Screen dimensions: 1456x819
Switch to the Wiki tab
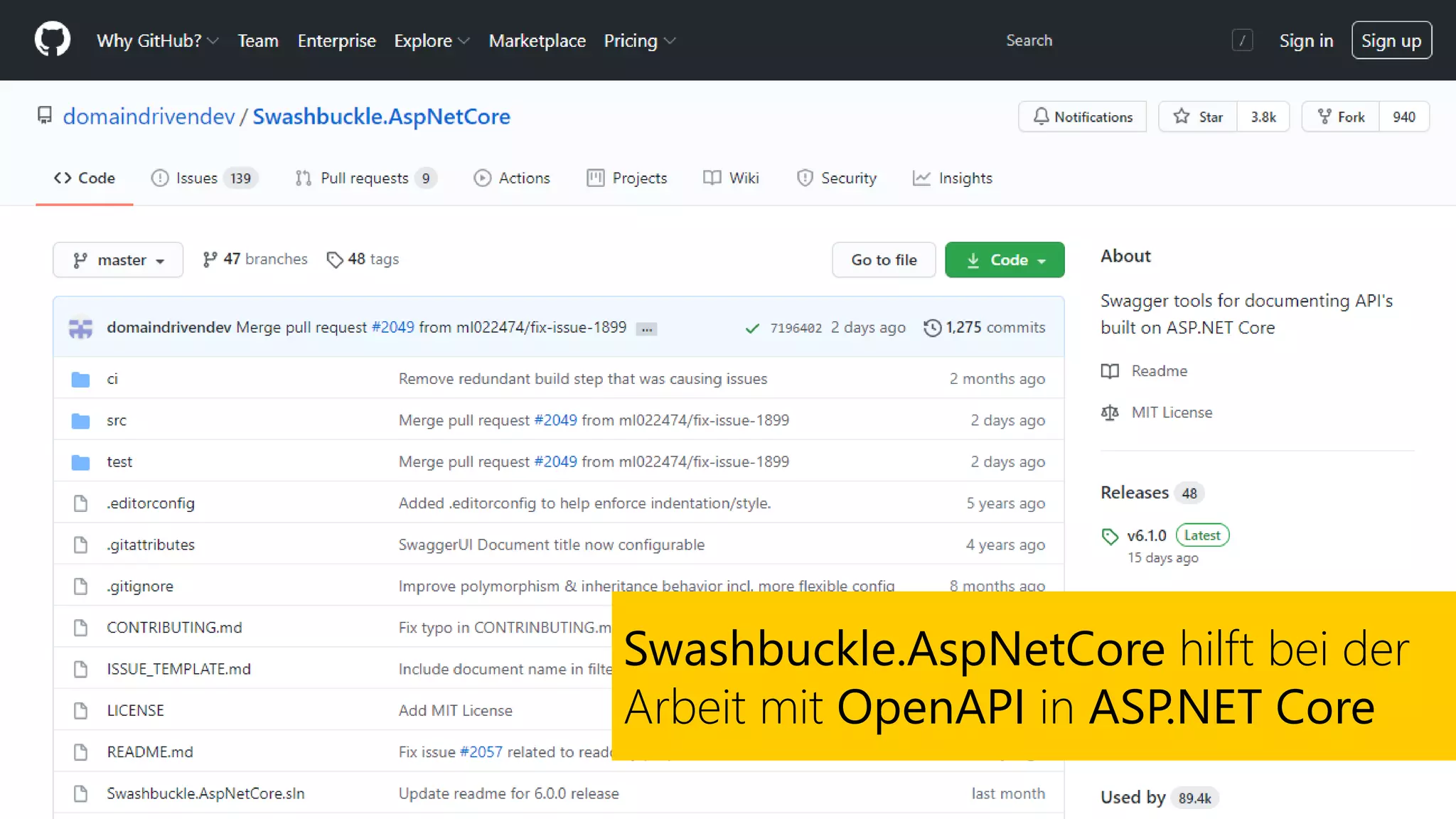[731, 178]
